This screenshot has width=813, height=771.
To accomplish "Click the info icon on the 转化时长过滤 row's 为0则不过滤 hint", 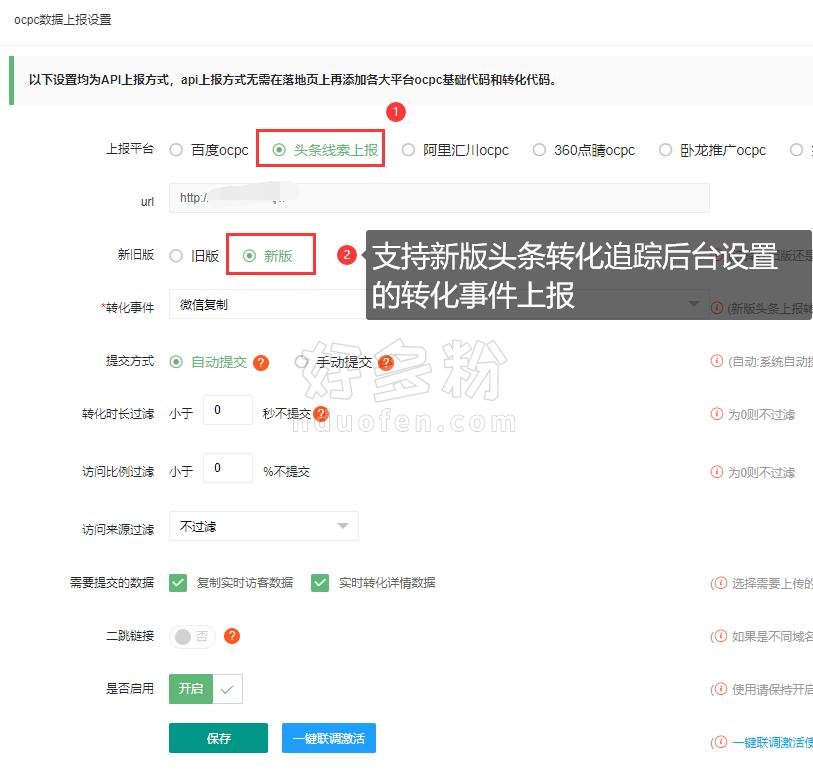I will coord(717,414).
